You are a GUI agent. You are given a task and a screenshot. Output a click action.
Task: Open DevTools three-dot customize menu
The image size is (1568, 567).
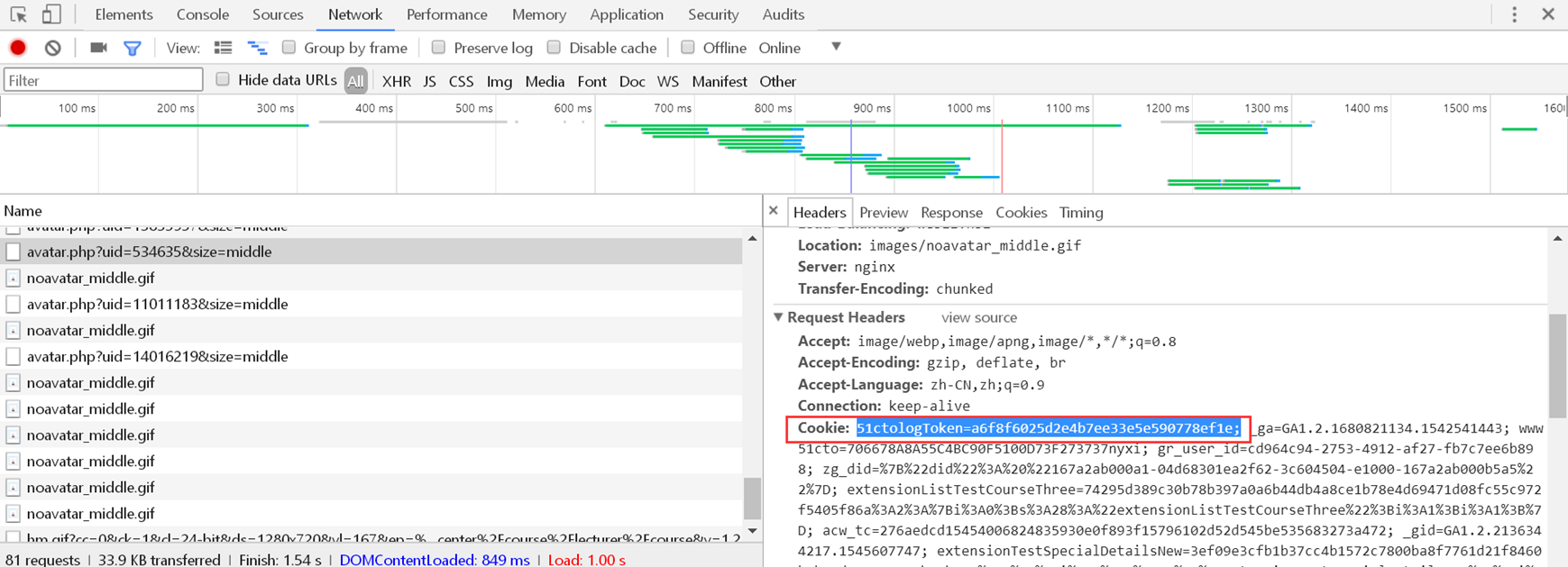[1514, 14]
